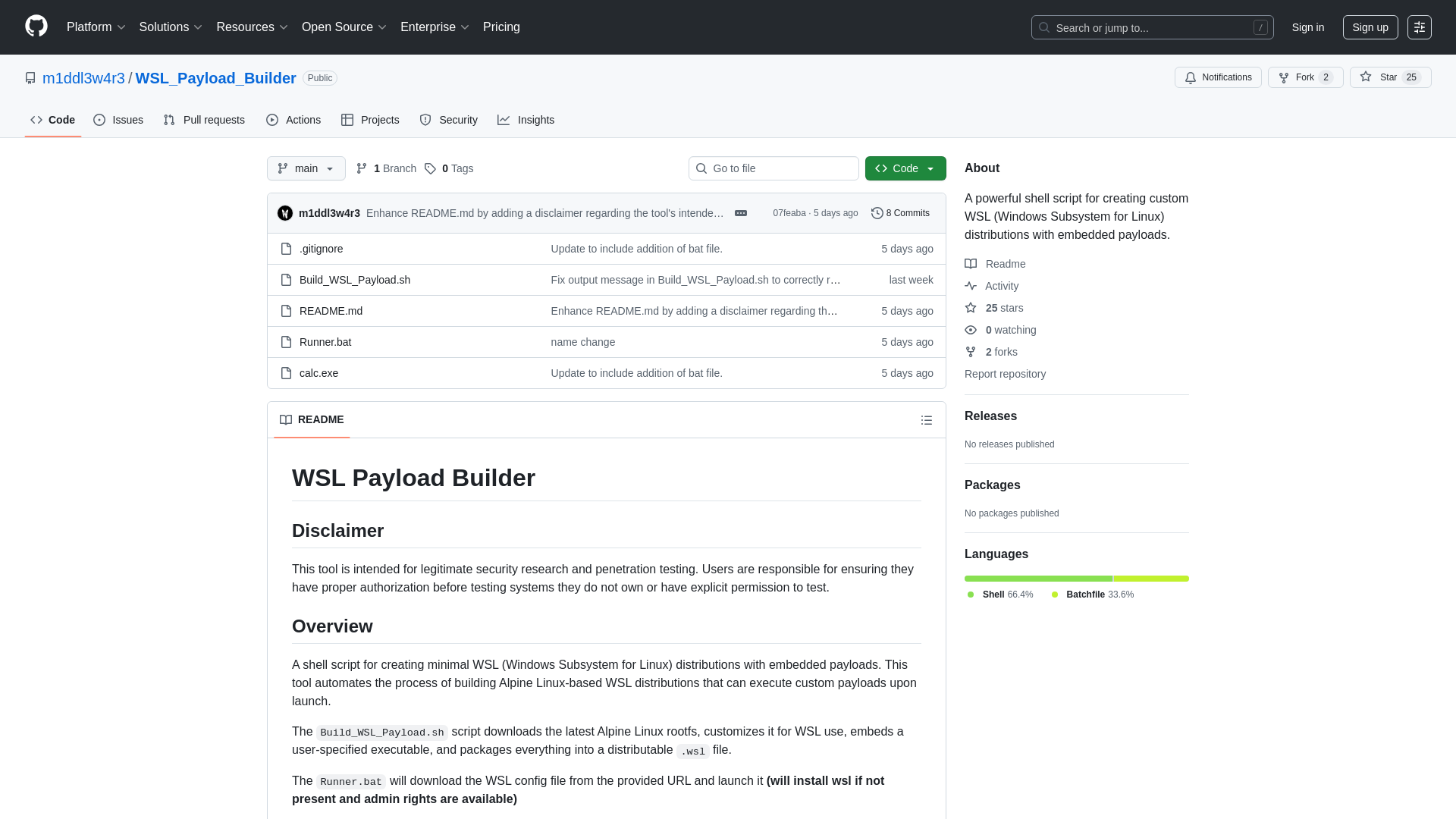Click file icon next to README.md

(x=286, y=311)
